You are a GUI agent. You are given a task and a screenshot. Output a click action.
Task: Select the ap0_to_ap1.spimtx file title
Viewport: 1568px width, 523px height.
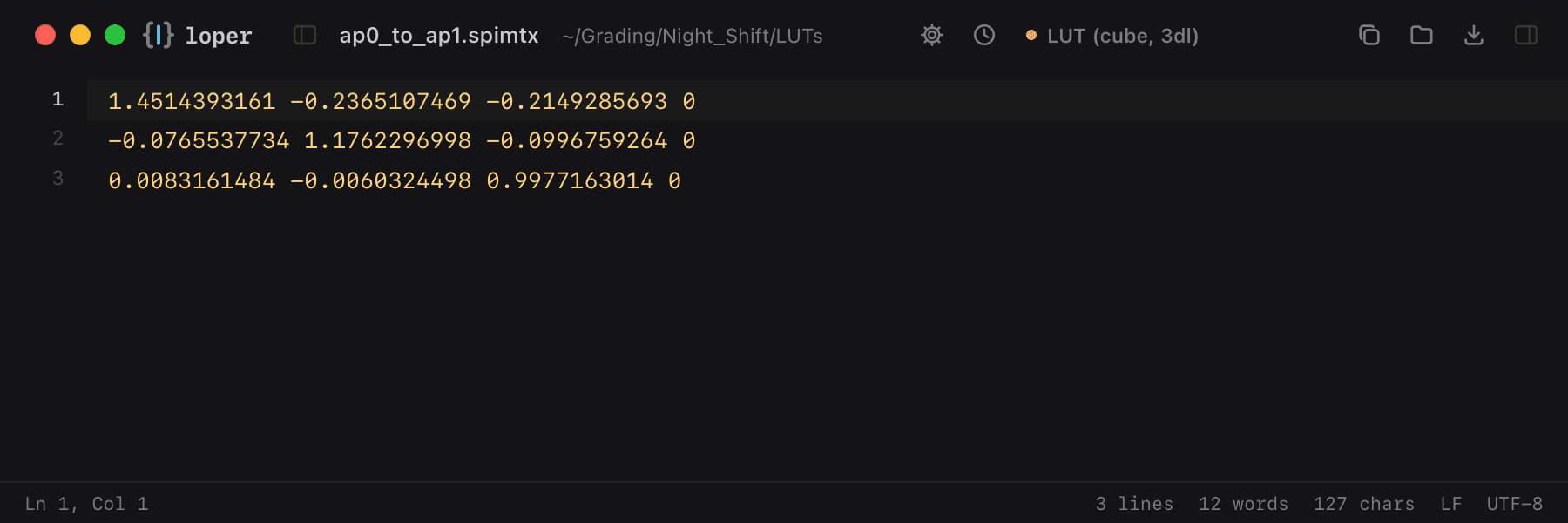pos(439,36)
